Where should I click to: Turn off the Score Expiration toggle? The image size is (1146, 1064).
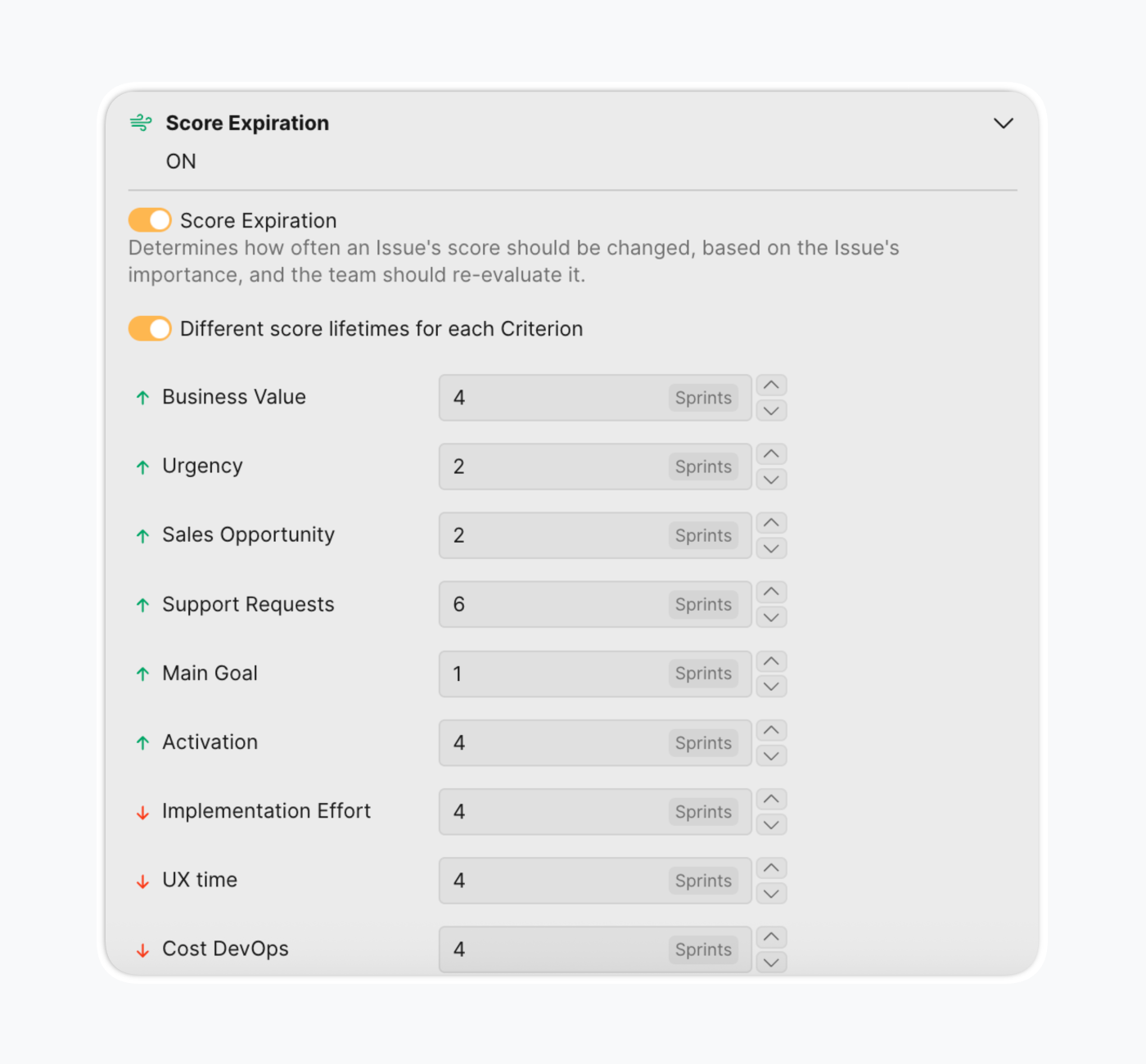tap(150, 220)
